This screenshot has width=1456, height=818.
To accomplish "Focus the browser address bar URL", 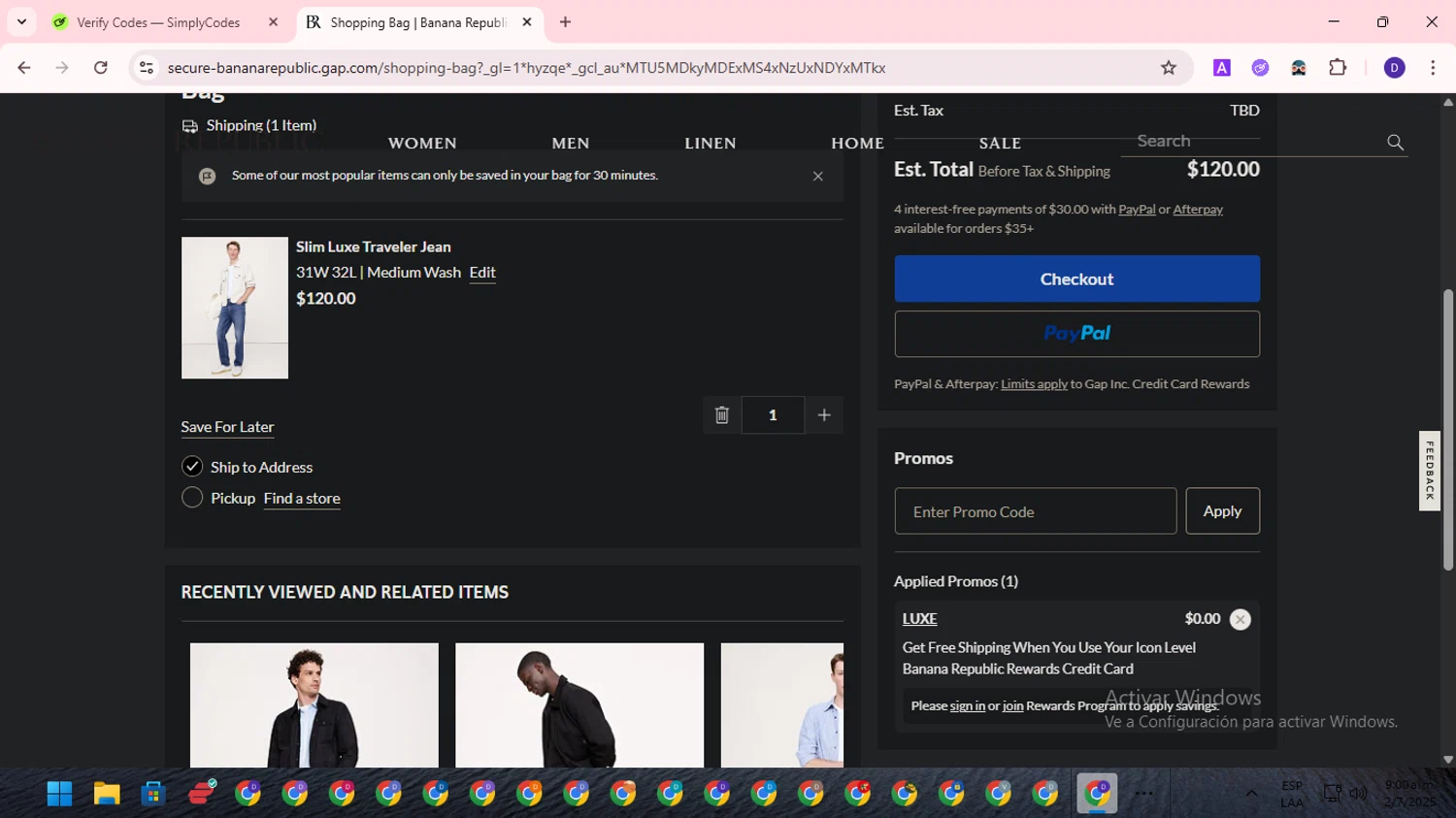I will [x=526, y=67].
